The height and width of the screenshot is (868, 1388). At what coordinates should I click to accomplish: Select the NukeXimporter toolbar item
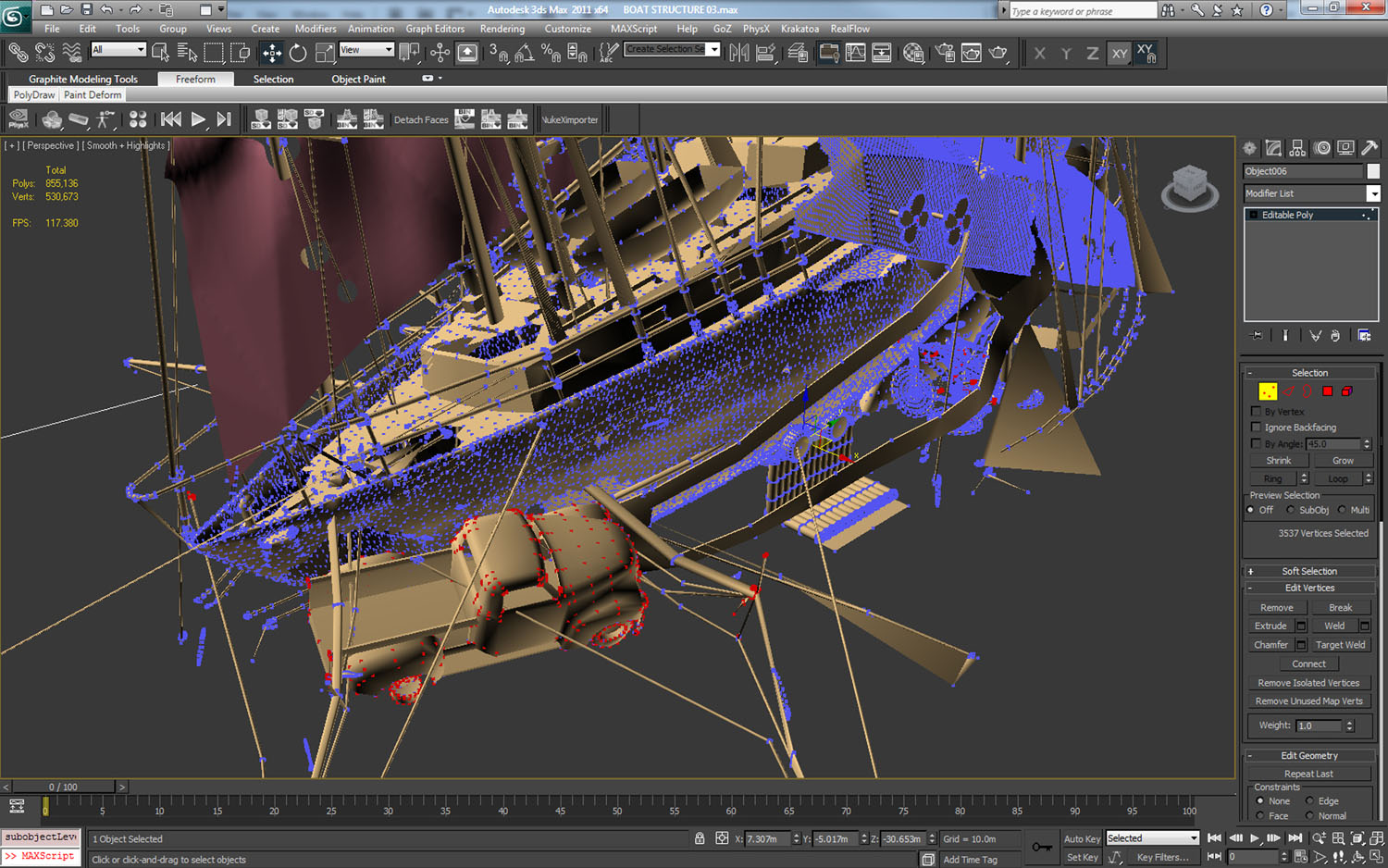(x=569, y=119)
